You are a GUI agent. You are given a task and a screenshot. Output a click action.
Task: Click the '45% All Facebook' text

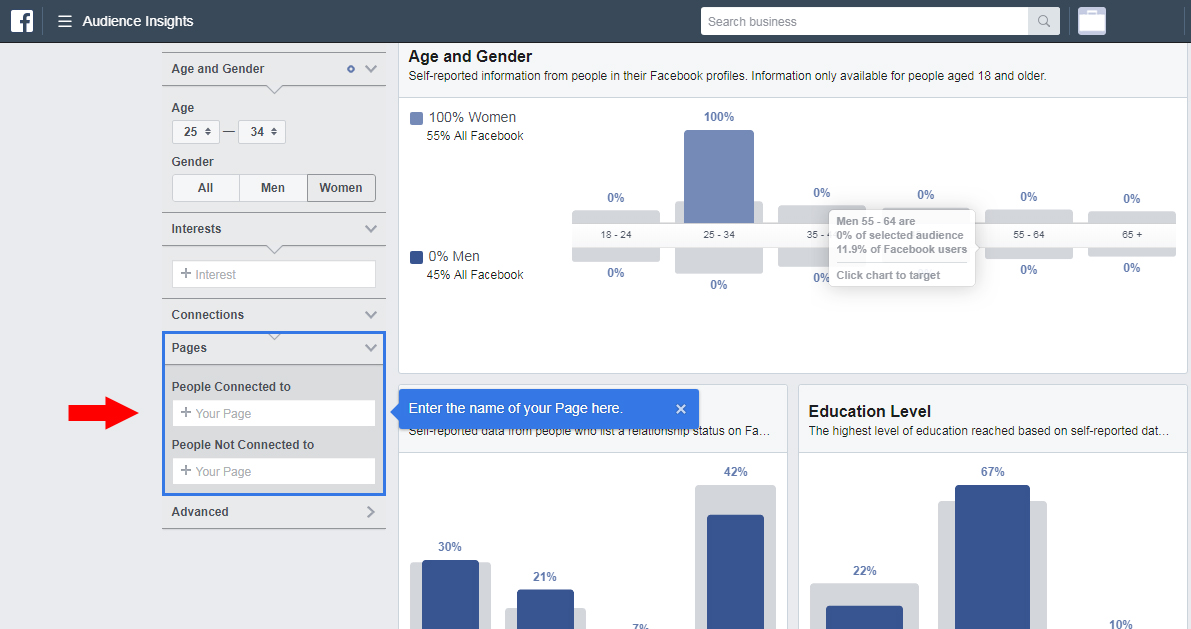(x=475, y=275)
